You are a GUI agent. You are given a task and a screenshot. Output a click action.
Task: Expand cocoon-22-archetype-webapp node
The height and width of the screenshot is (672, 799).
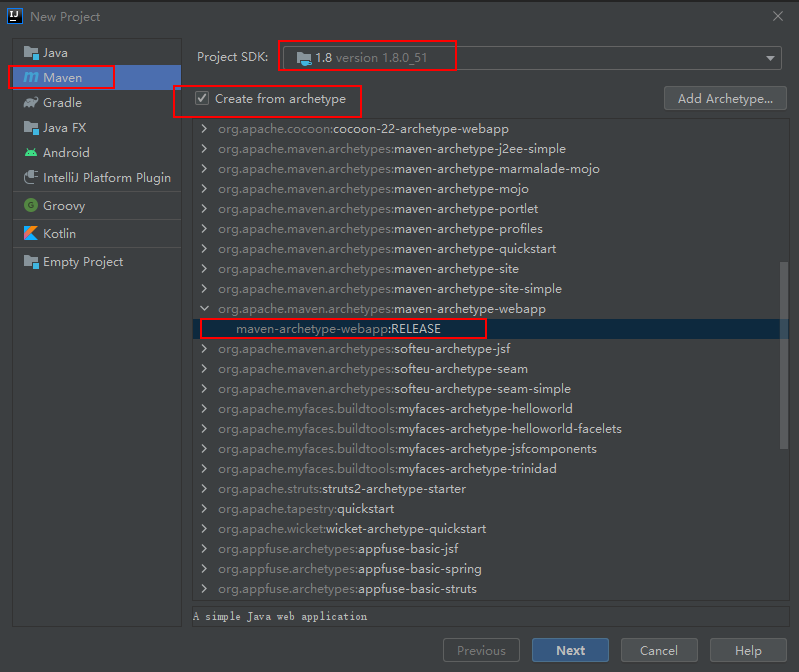coord(204,128)
